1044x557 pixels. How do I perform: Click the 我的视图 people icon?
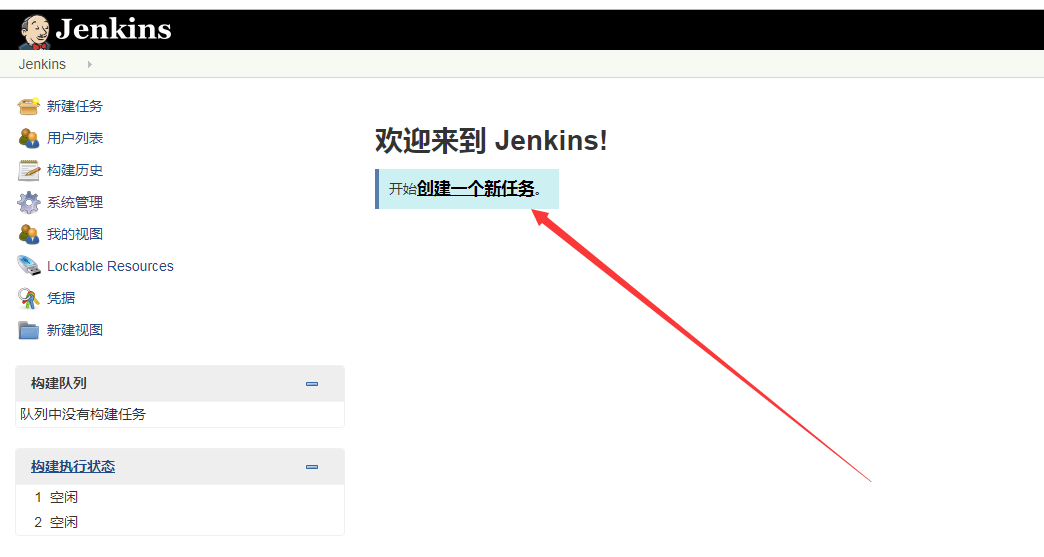coord(29,234)
